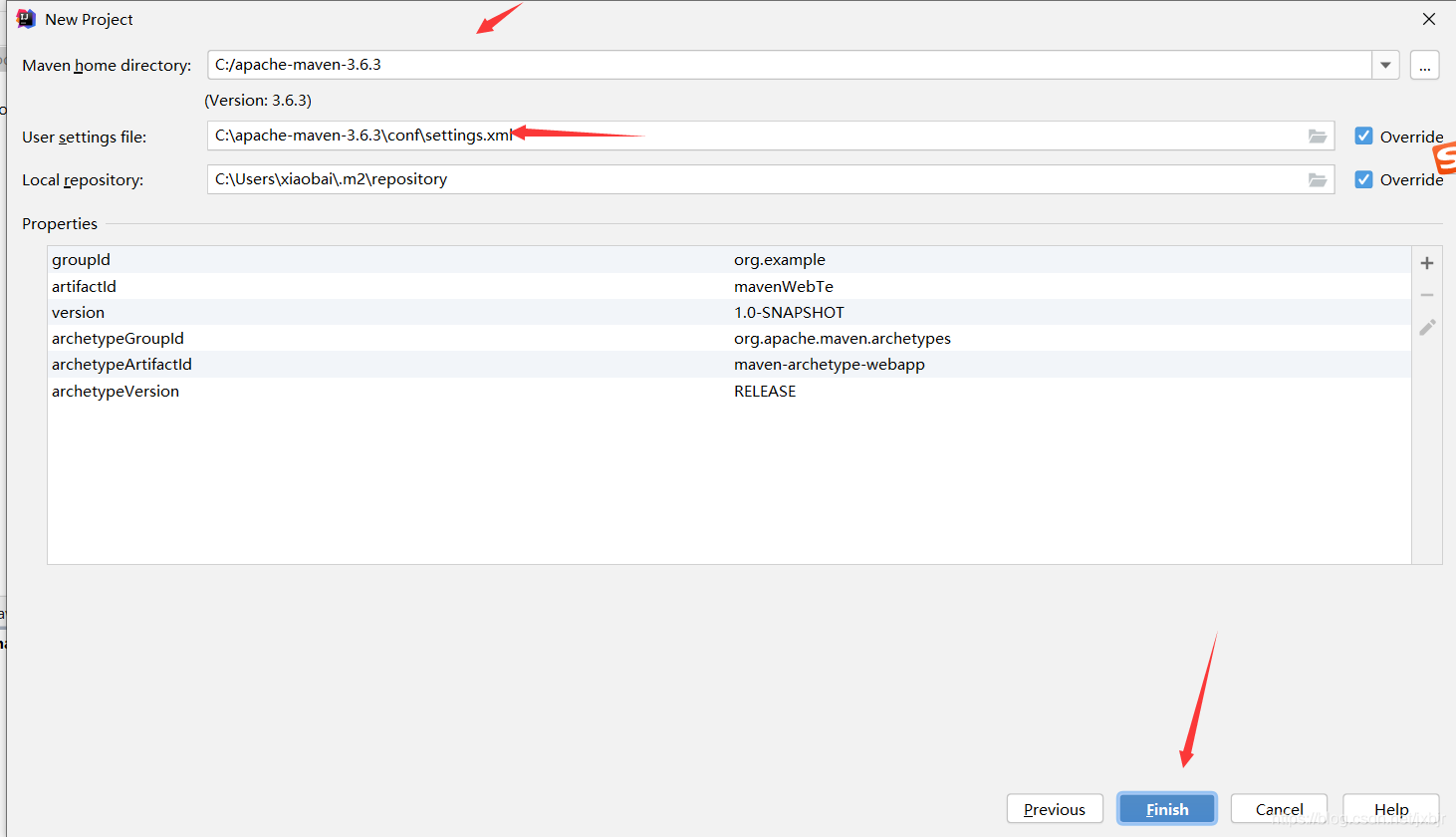This screenshot has height=837, width=1456.
Task: Select the version property row
Action: [x=729, y=312]
